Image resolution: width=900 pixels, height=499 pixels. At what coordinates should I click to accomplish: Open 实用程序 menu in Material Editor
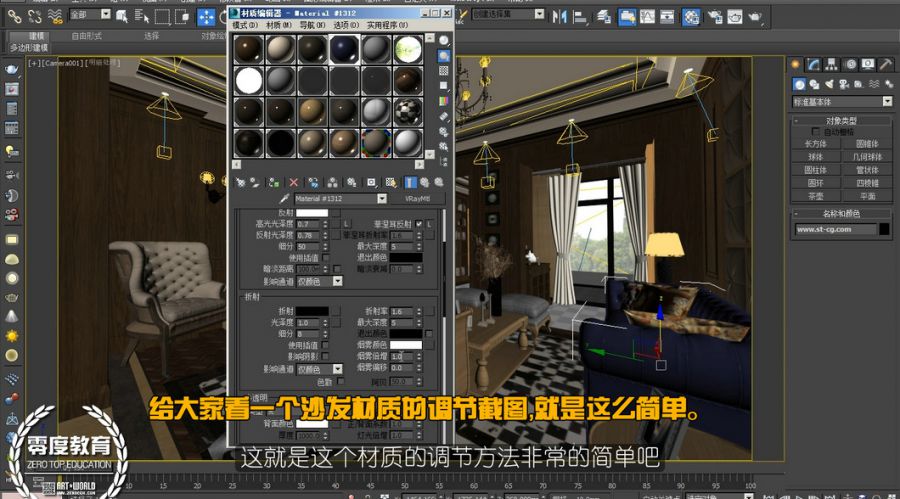pyautogui.click(x=387, y=25)
